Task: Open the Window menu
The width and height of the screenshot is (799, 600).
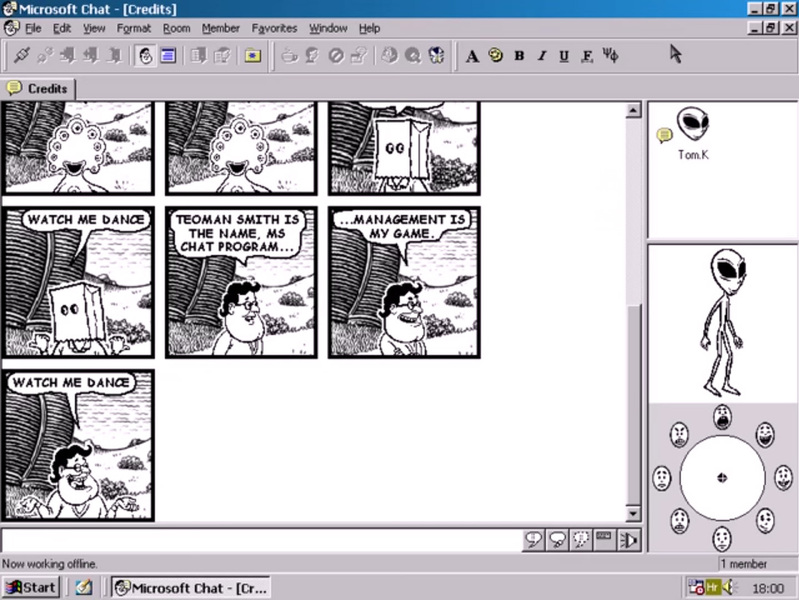Action: click(x=328, y=29)
